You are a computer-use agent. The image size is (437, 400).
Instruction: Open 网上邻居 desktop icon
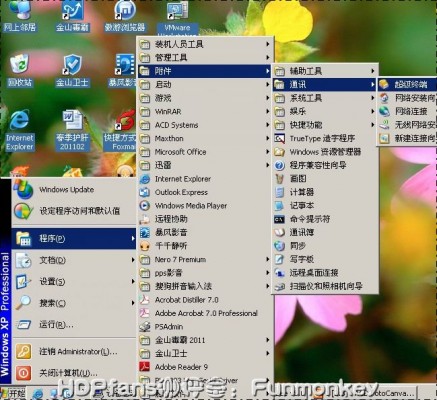20,16
